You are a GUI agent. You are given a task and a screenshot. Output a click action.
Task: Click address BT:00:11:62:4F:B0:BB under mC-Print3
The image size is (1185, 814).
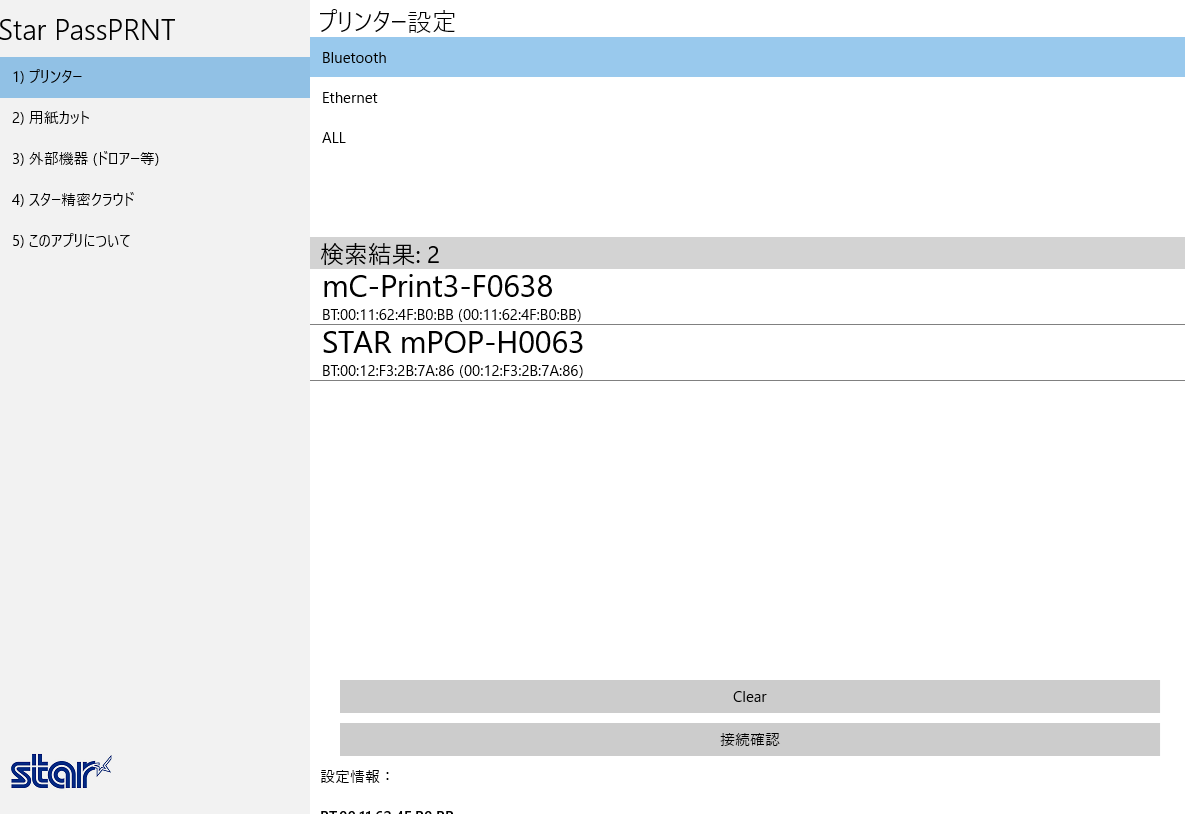click(x=451, y=314)
